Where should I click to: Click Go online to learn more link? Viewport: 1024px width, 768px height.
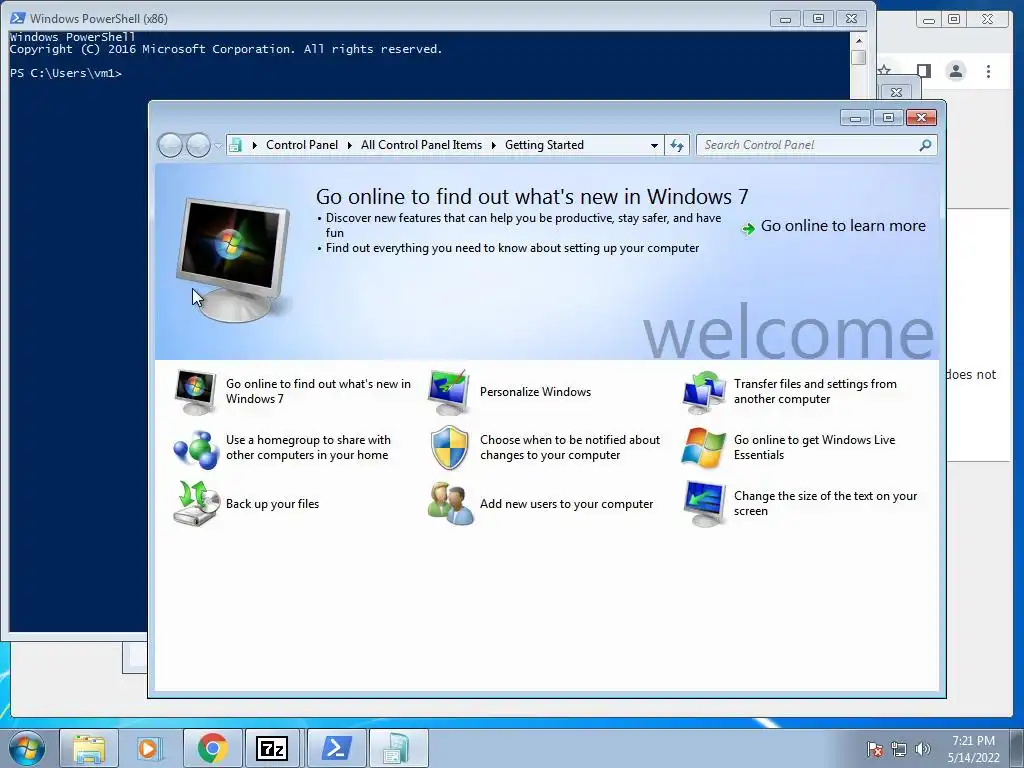click(843, 226)
